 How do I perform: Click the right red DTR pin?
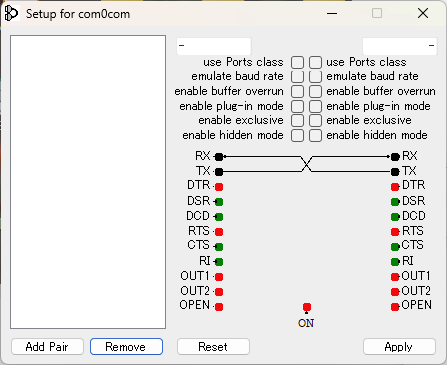click(x=395, y=187)
